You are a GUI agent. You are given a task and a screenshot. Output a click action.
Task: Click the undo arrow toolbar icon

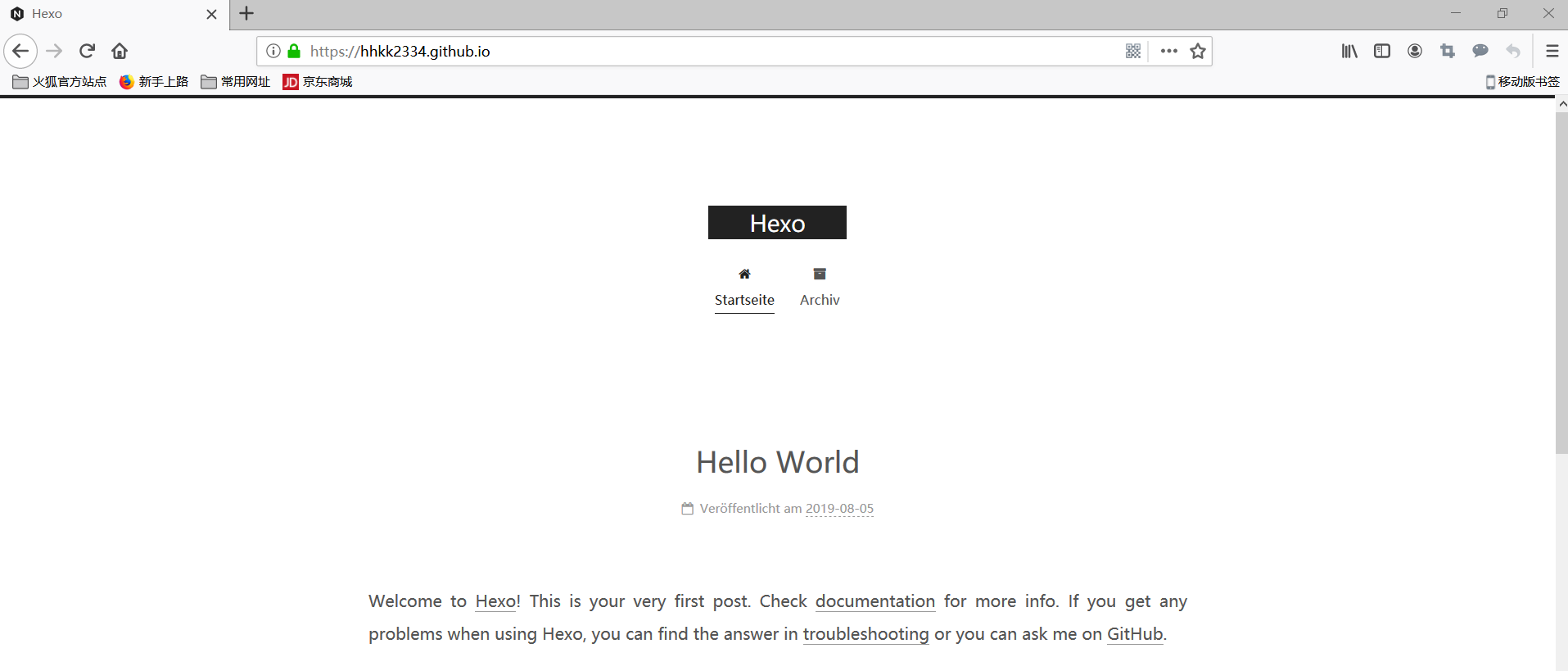coord(1513,51)
